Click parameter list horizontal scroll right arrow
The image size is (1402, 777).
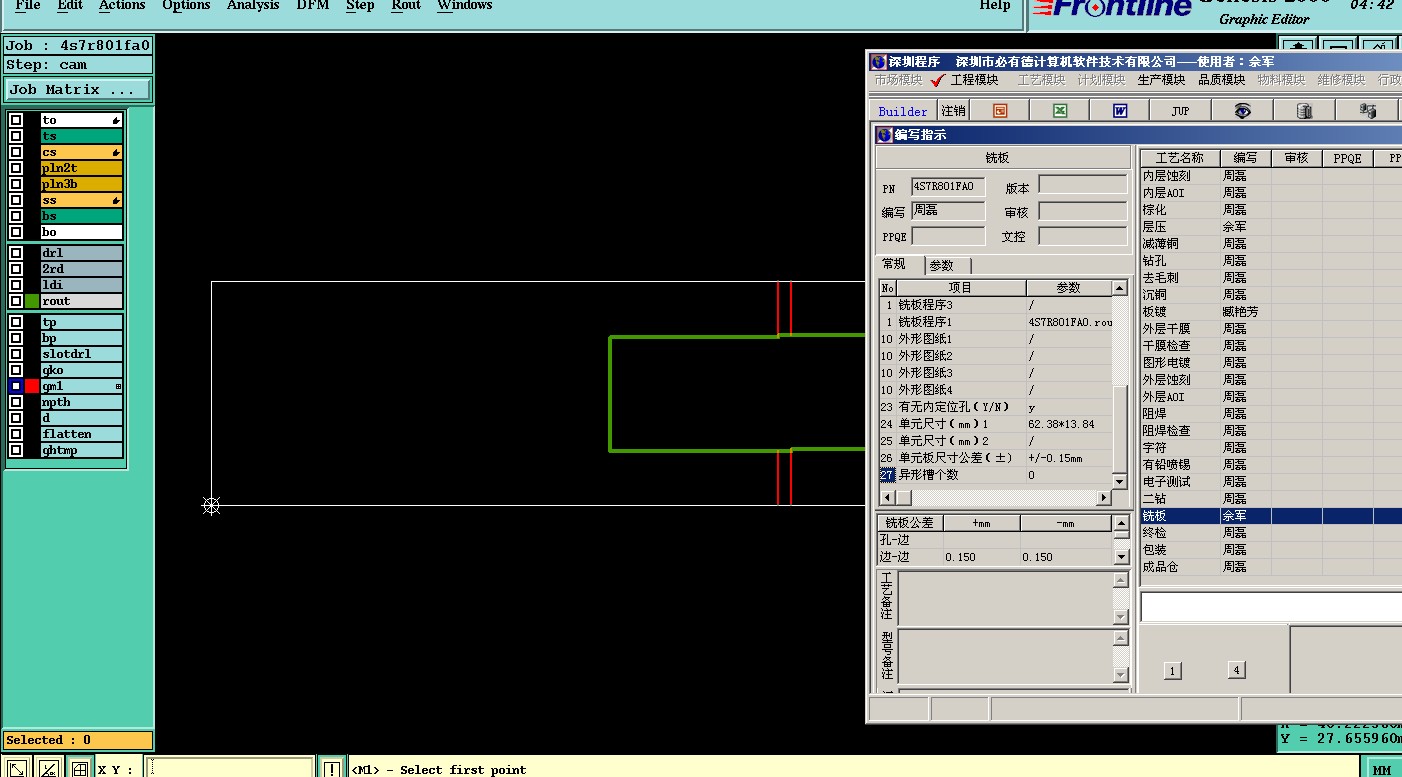click(1105, 497)
